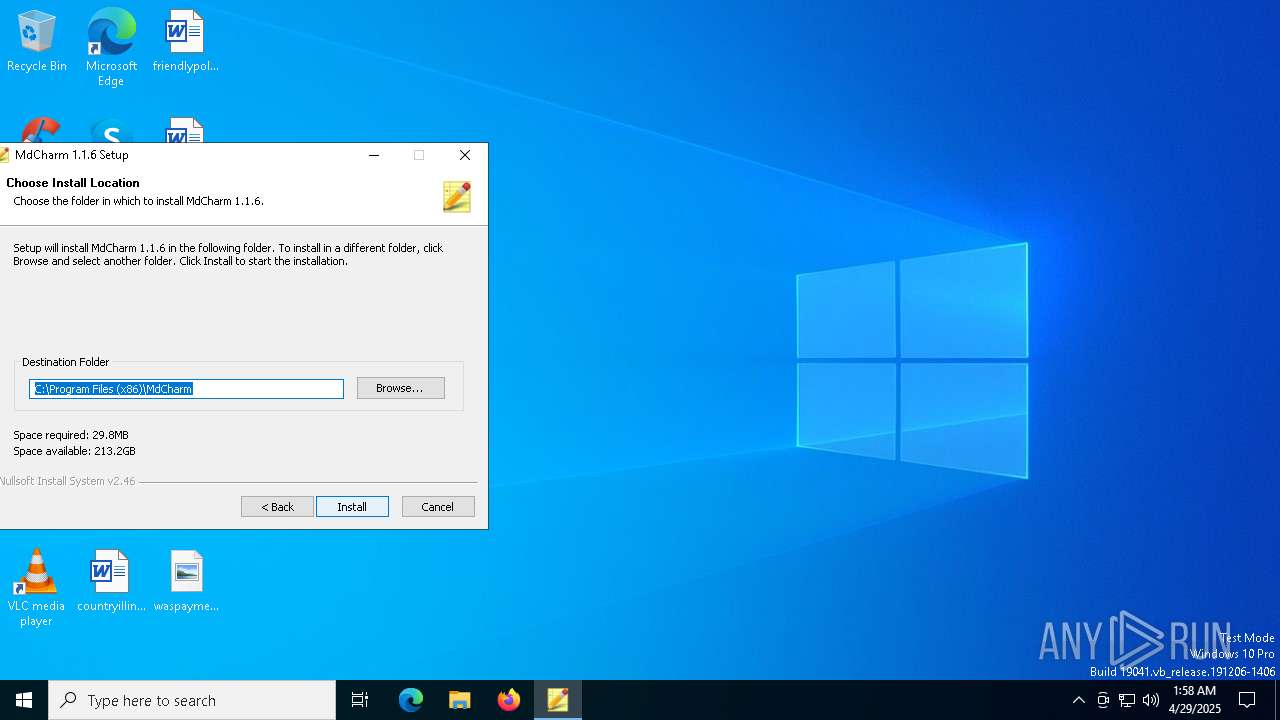Click the MdCharm notepad icon in the installer header
Viewport: 1280px width, 720px height.
pos(457,196)
